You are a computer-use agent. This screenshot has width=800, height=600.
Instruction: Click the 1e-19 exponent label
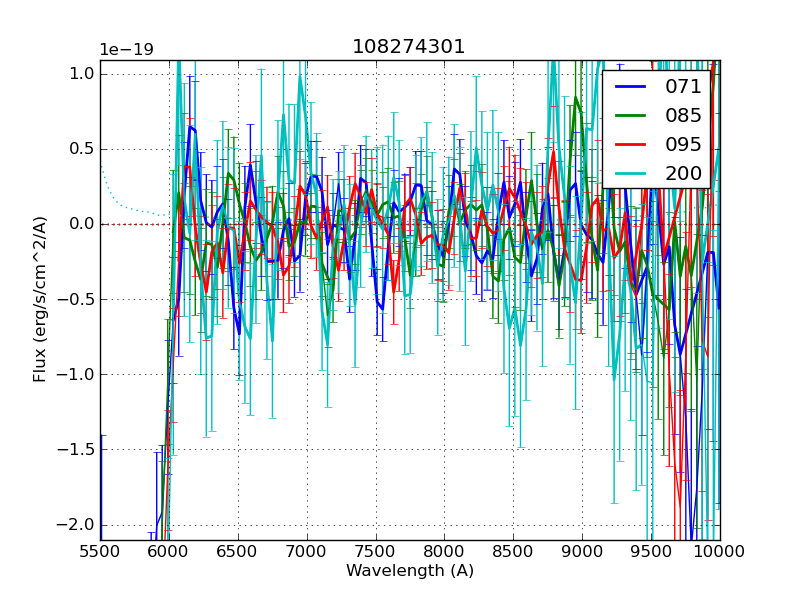pos(126,50)
